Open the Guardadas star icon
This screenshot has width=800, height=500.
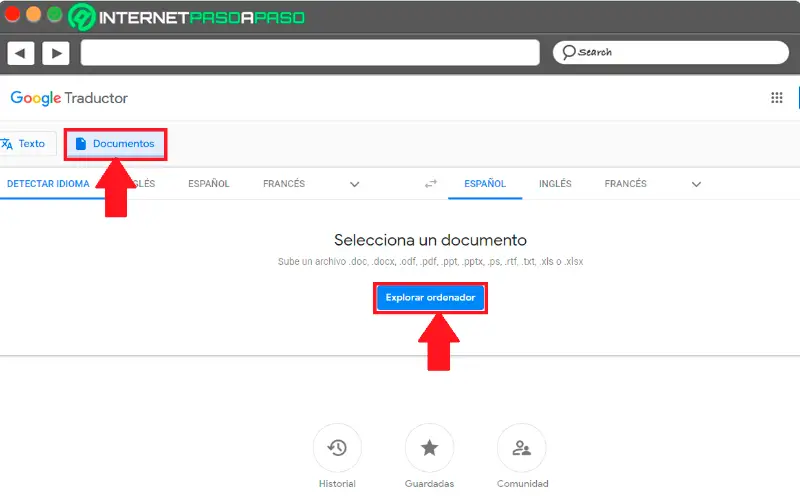coord(430,448)
